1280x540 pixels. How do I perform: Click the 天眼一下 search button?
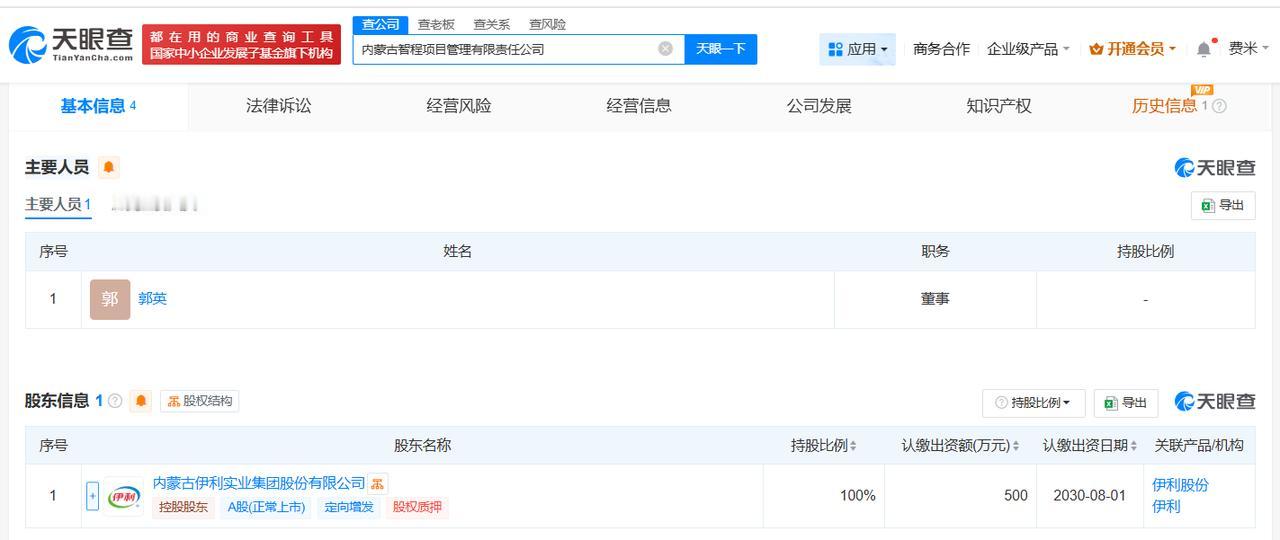click(x=721, y=49)
